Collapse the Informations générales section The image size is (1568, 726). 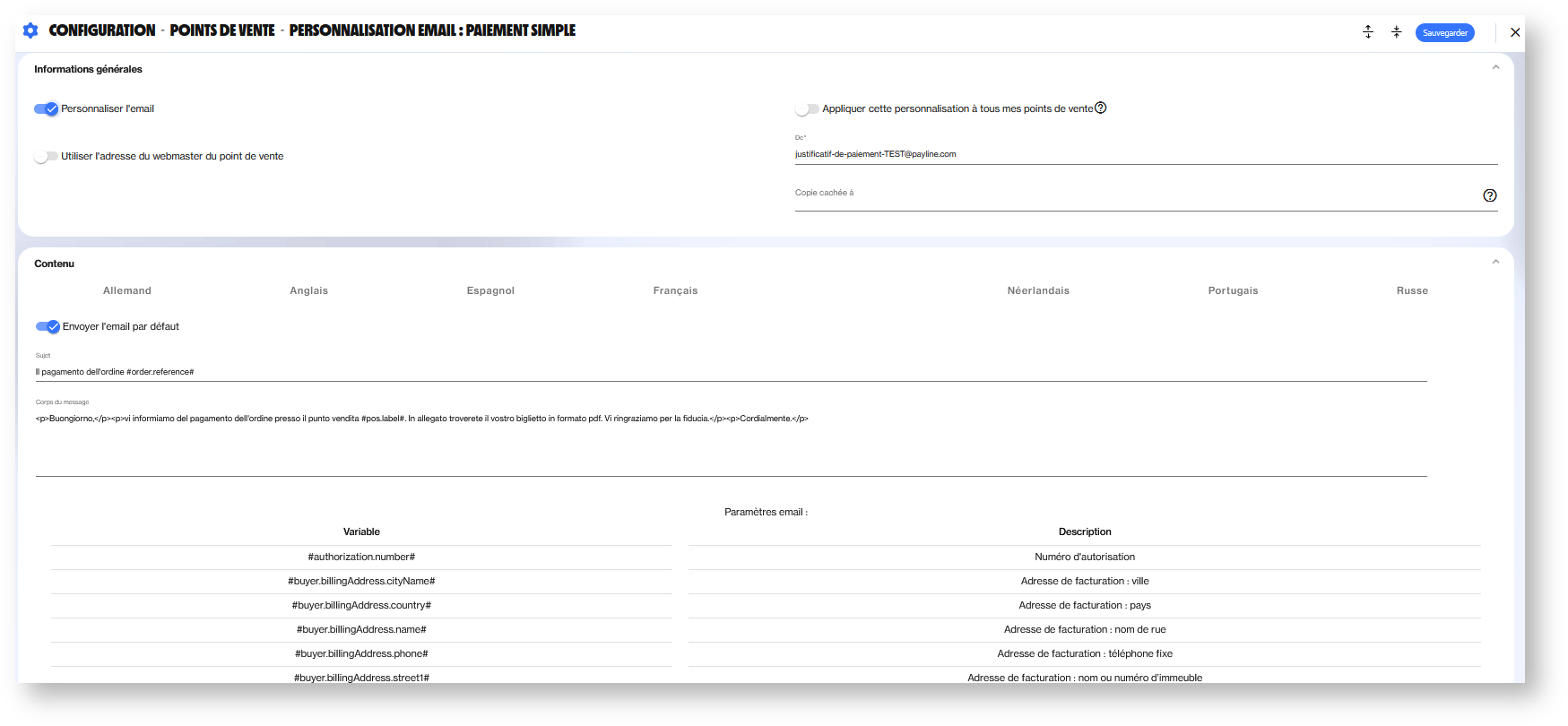1495,68
